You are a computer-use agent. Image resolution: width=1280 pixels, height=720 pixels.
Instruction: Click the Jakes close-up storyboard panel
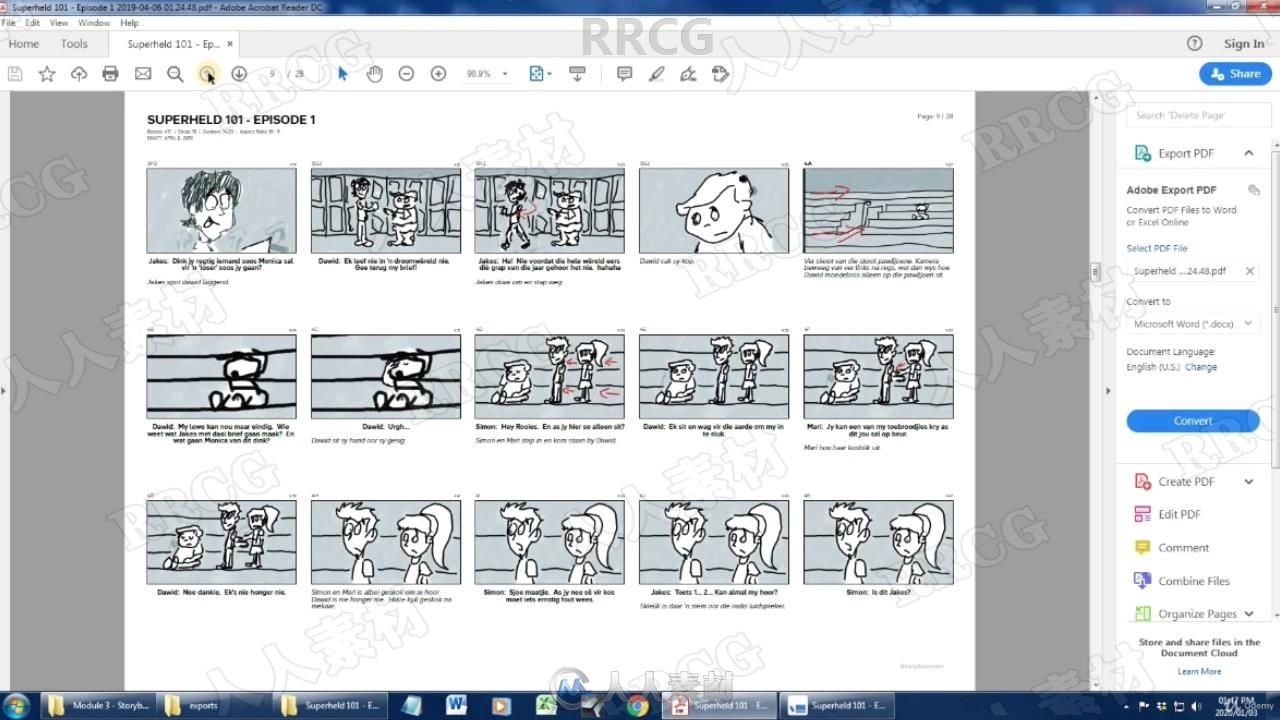(x=221, y=210)
